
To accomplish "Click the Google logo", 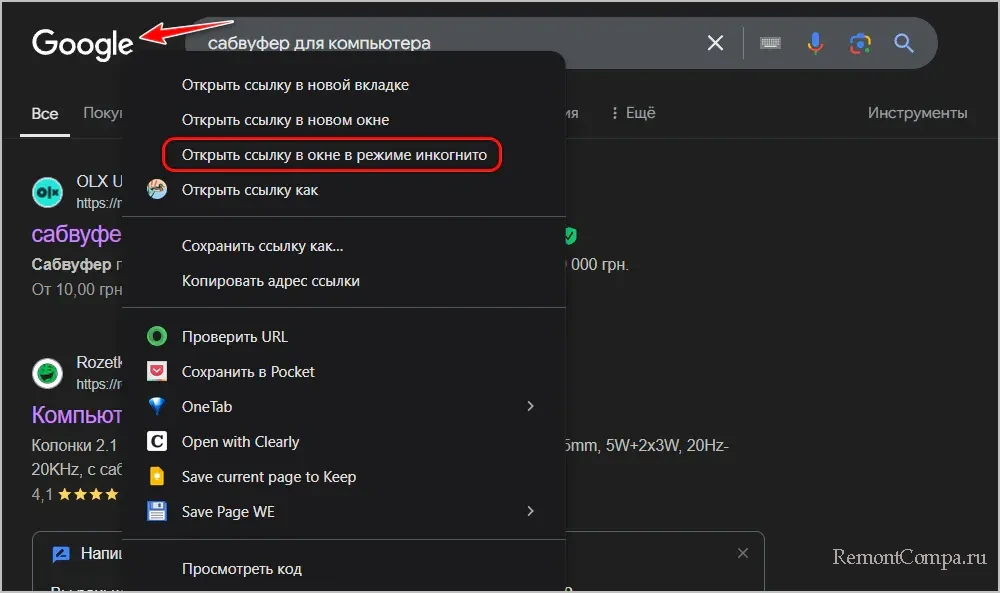I will [x=82, y=44].
